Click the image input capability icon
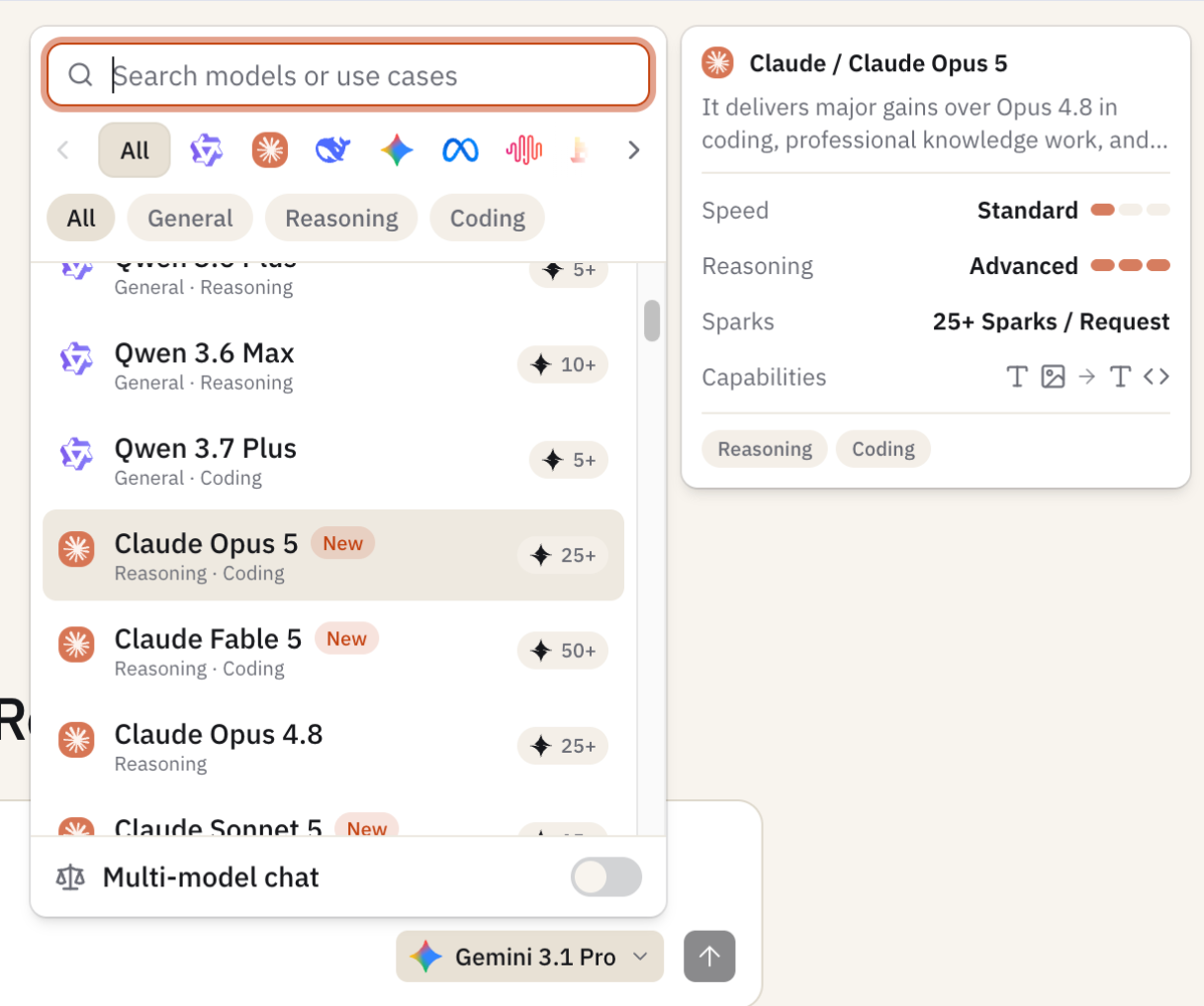 coord(1053,377)
